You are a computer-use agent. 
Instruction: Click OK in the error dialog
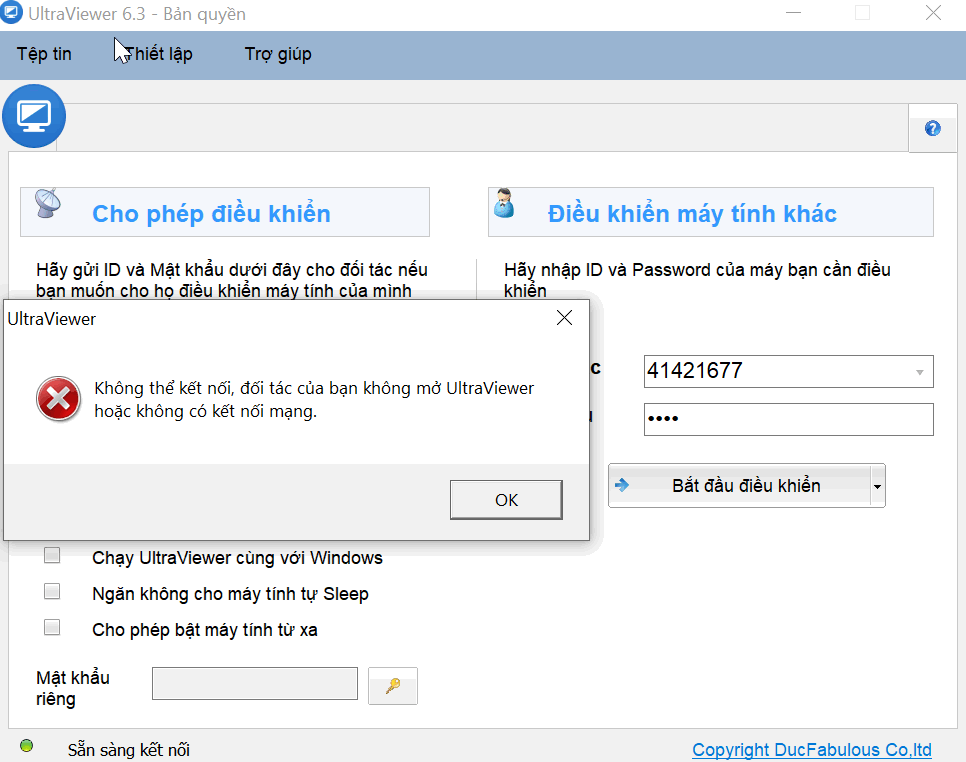pyautogui.click(x=506, y=500)
